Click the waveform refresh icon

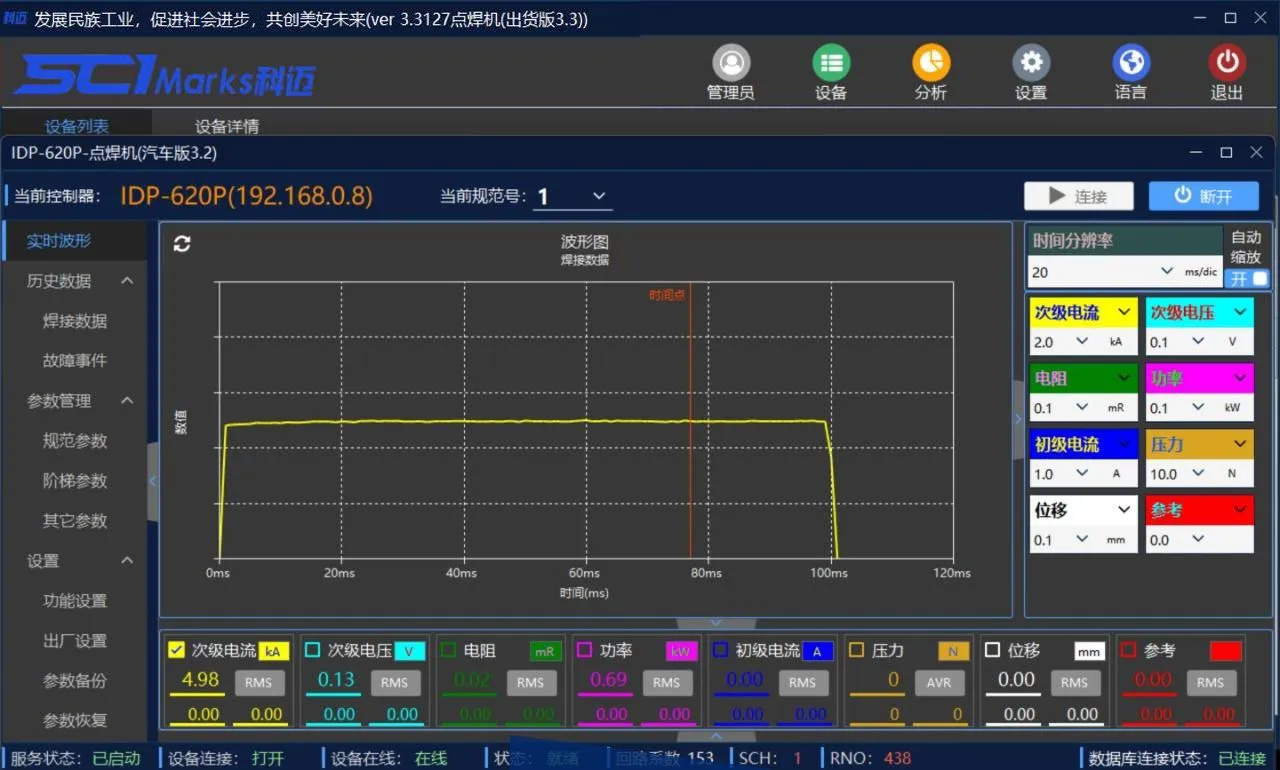pyautogui.click(x=182, y=244)
